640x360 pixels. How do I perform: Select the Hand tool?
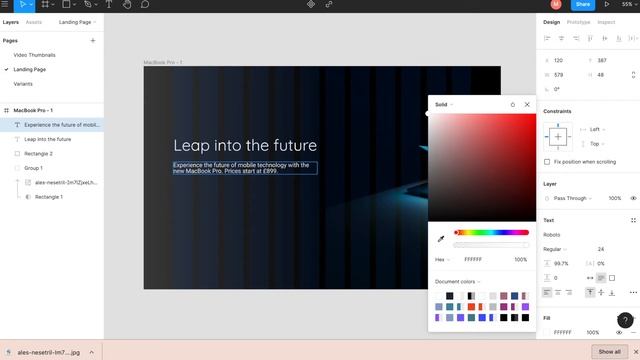(x=127, y=4)
